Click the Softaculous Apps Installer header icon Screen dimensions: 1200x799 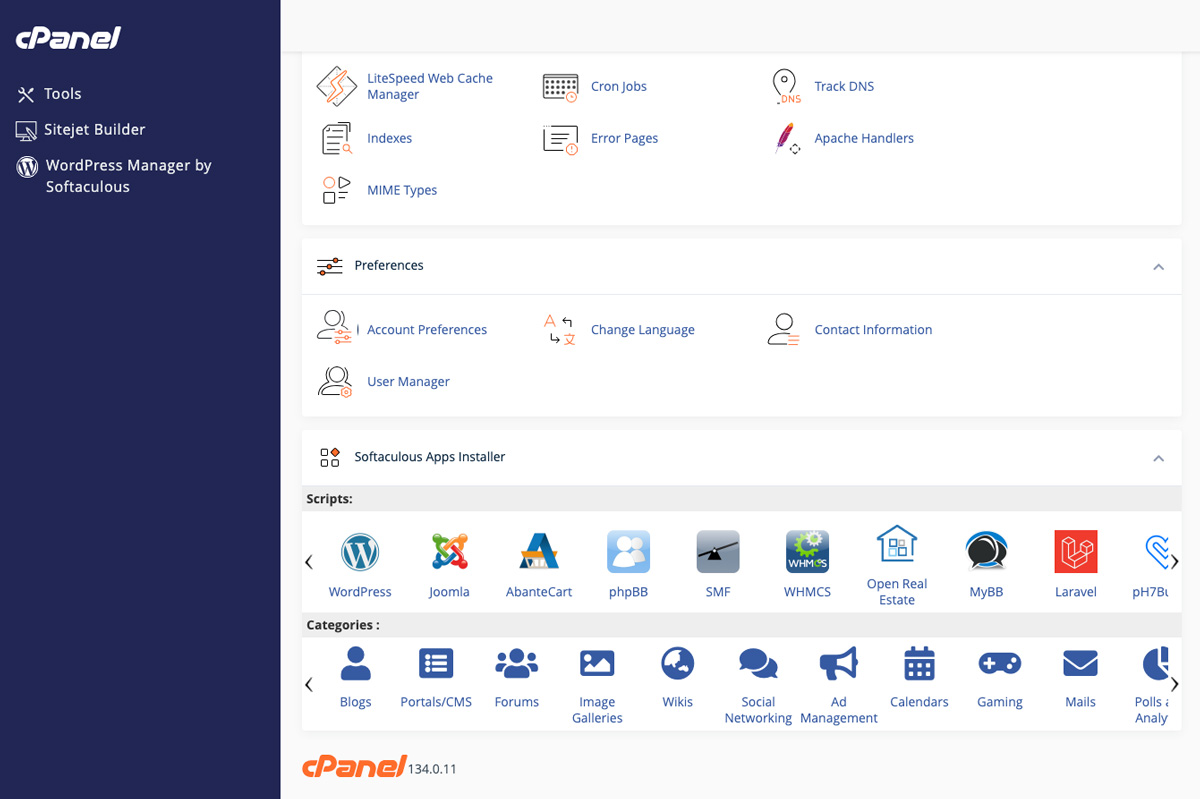[x=330, y=457]
